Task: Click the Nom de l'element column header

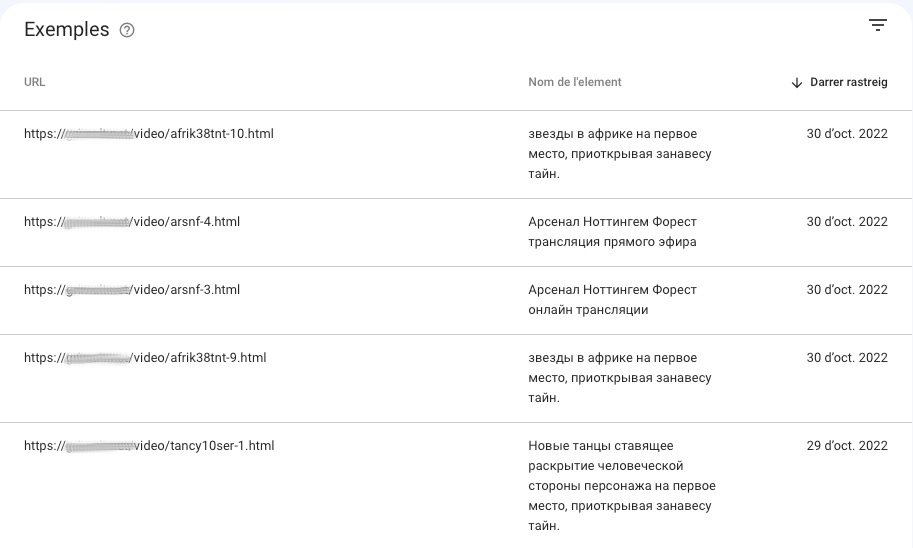Action: click(x=575, y=82)
